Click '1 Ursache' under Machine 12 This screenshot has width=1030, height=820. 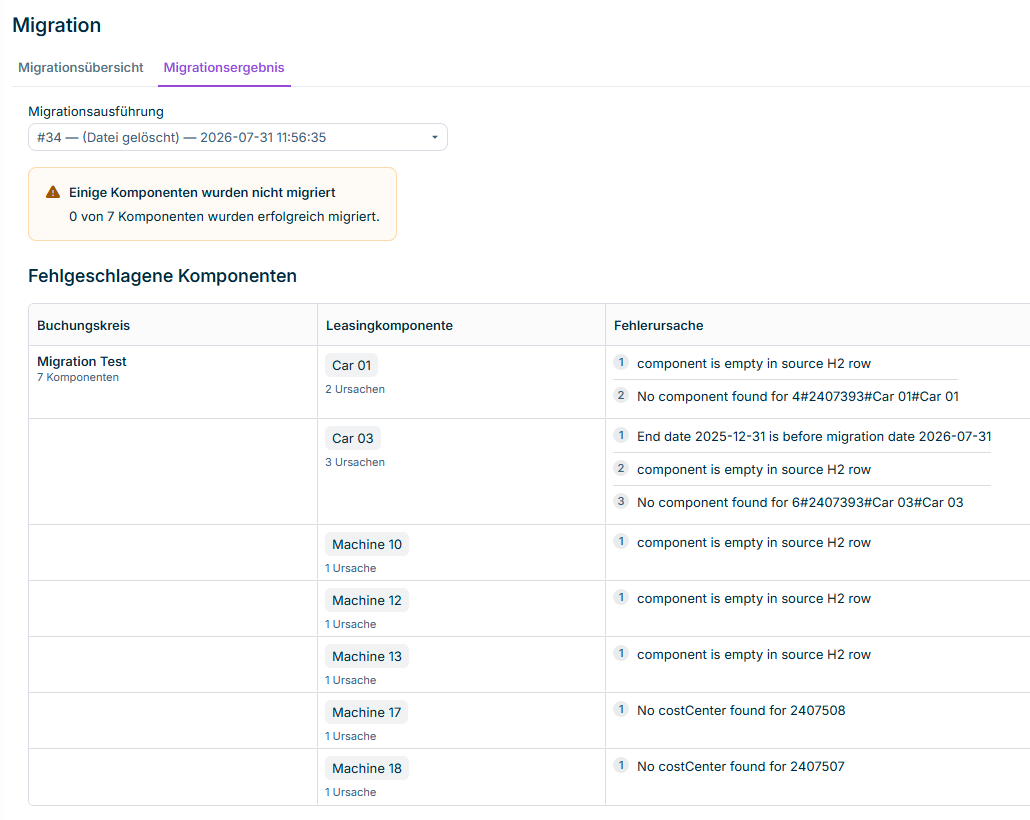coord(351,624)
